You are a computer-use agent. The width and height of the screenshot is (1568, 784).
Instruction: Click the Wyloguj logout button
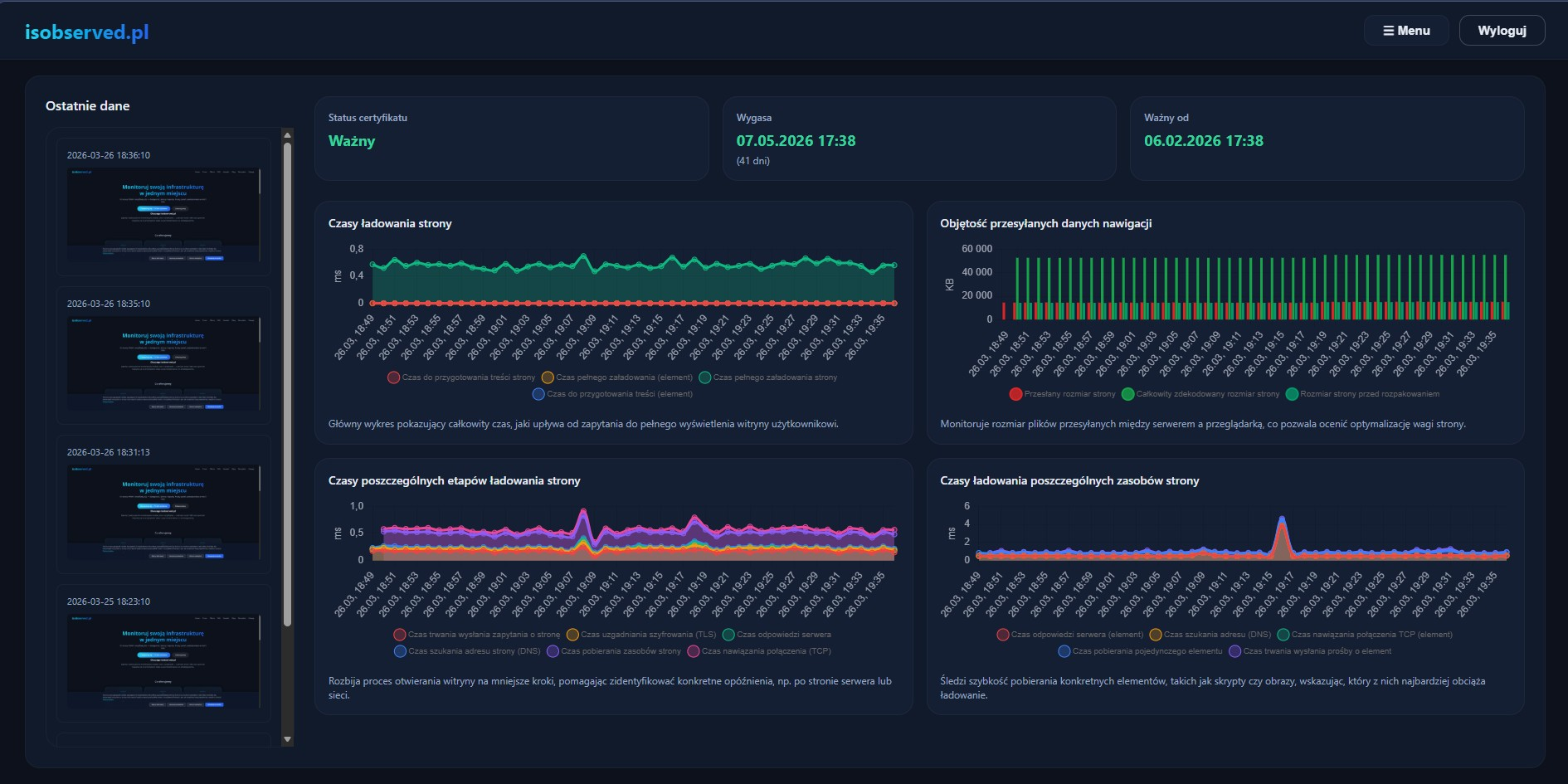(x=1502, y=31)
